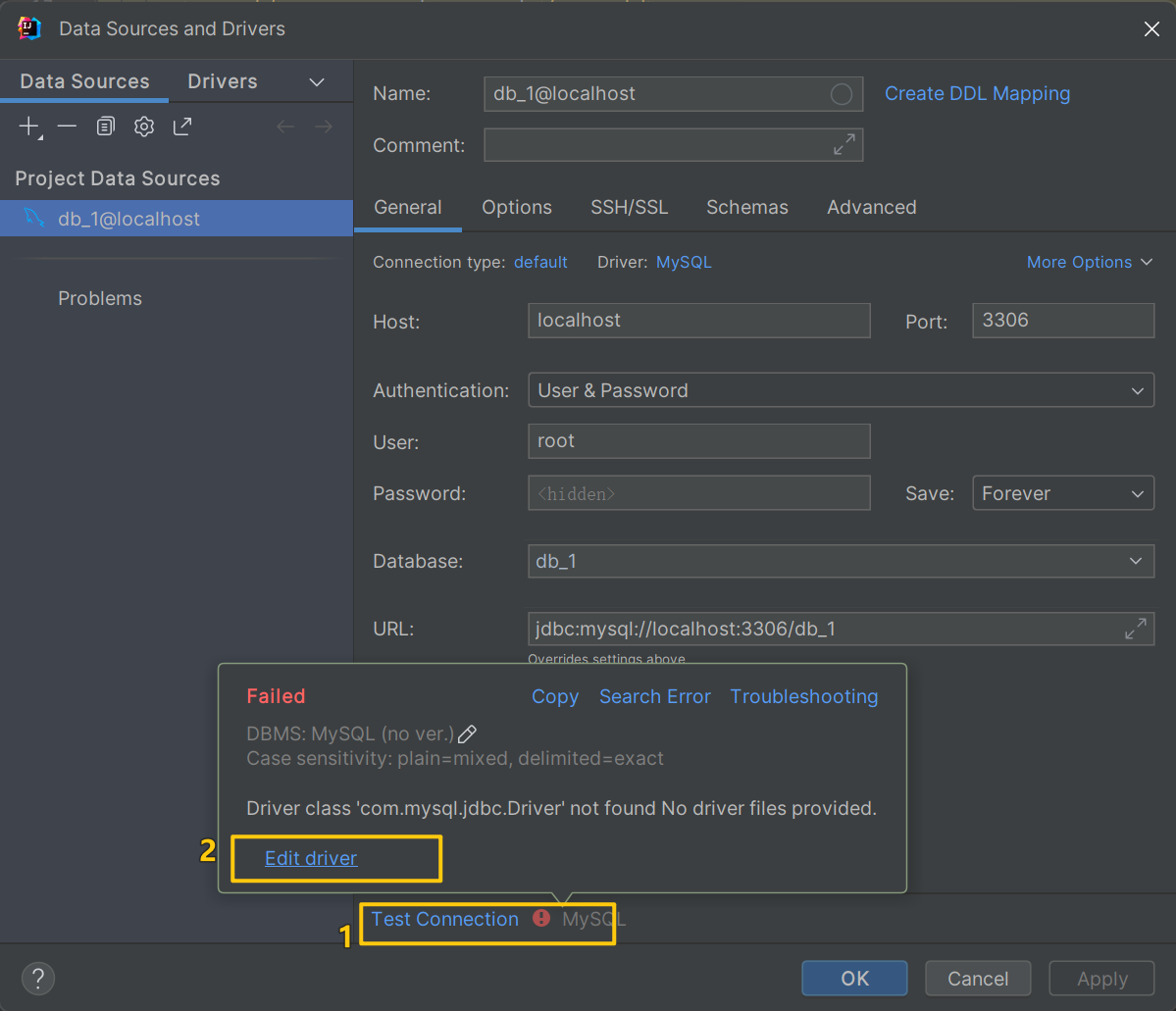1176x1011 pixels.
Task: Open driver settings gear icon
Action: pos(144,126)
